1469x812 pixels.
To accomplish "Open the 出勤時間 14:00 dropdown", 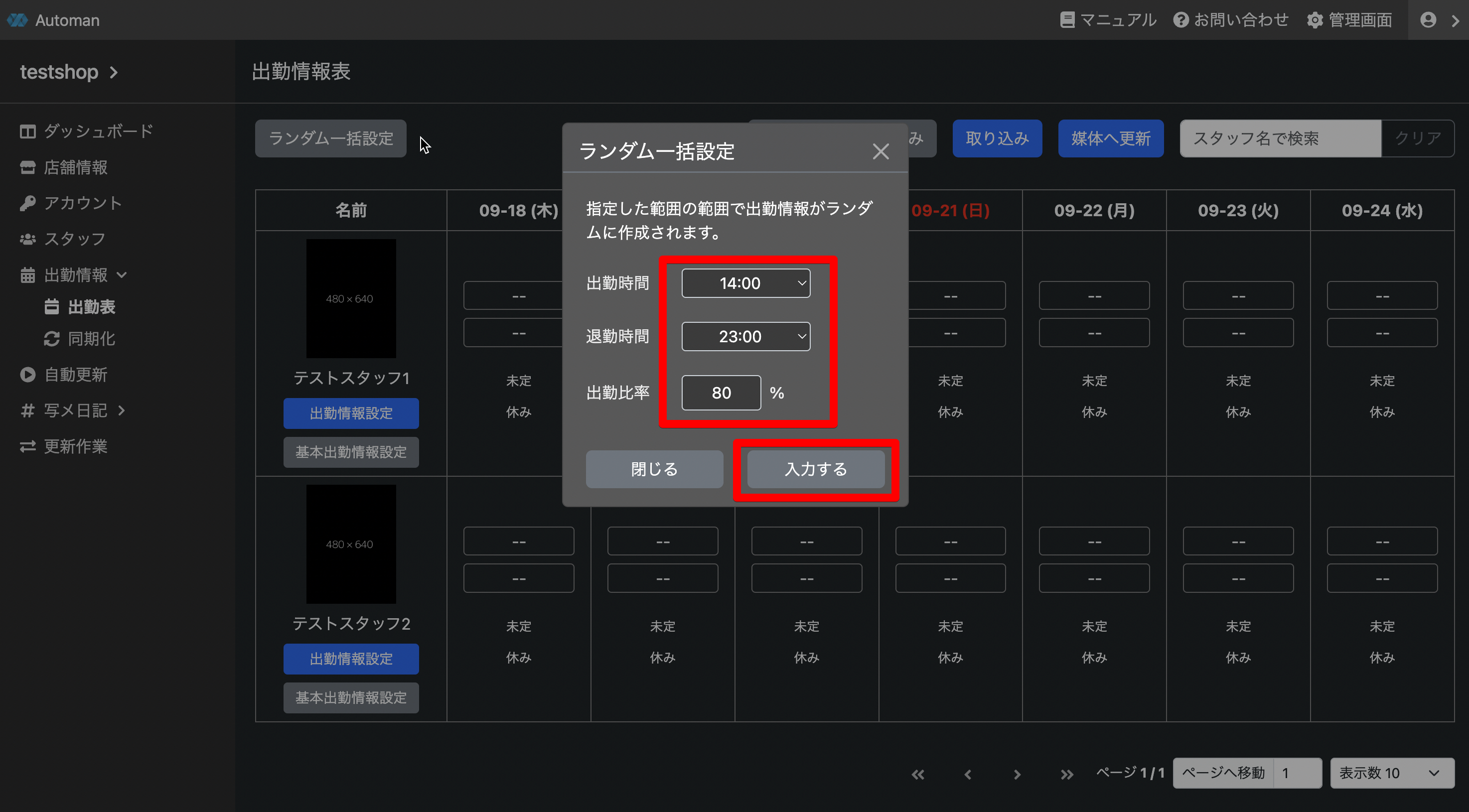I will click(745, 283).
